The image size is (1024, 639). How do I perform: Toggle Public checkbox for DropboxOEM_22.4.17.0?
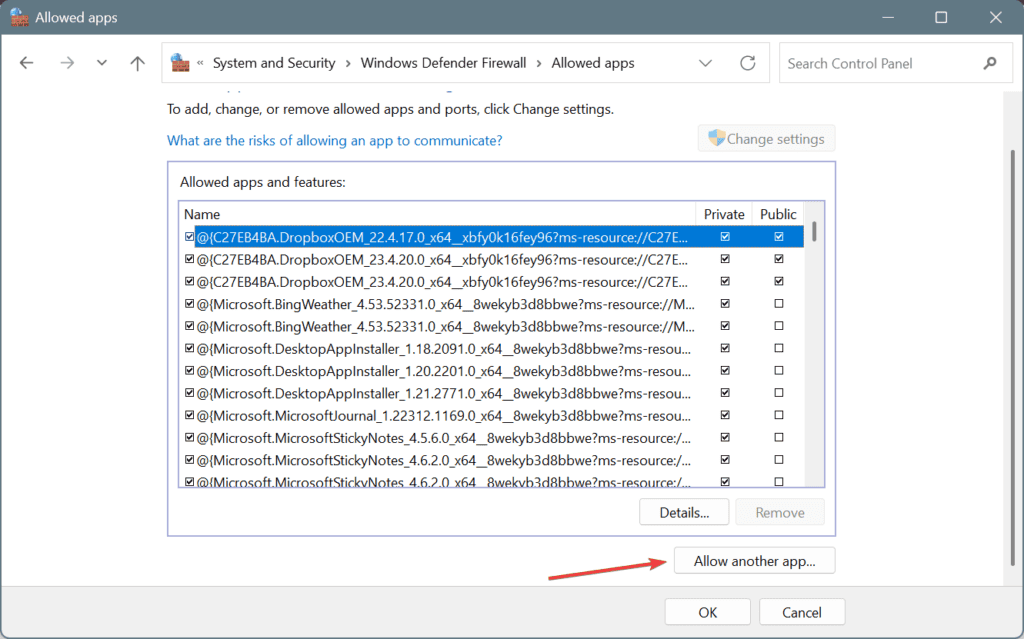coord(778,237)
